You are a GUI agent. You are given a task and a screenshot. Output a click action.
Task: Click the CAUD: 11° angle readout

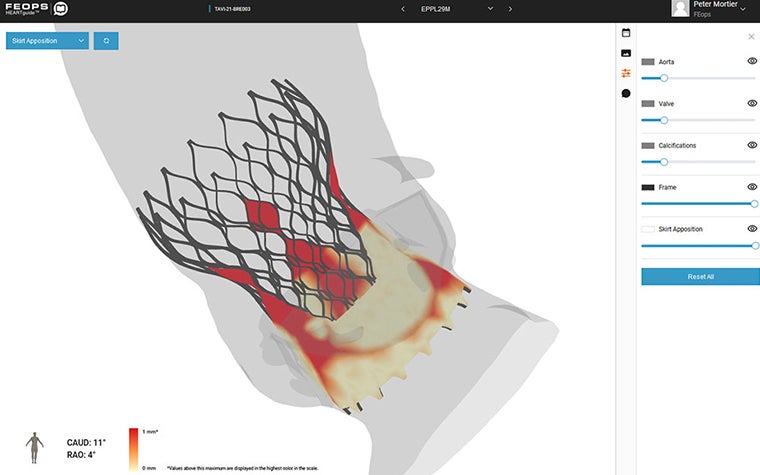(86, 443)
